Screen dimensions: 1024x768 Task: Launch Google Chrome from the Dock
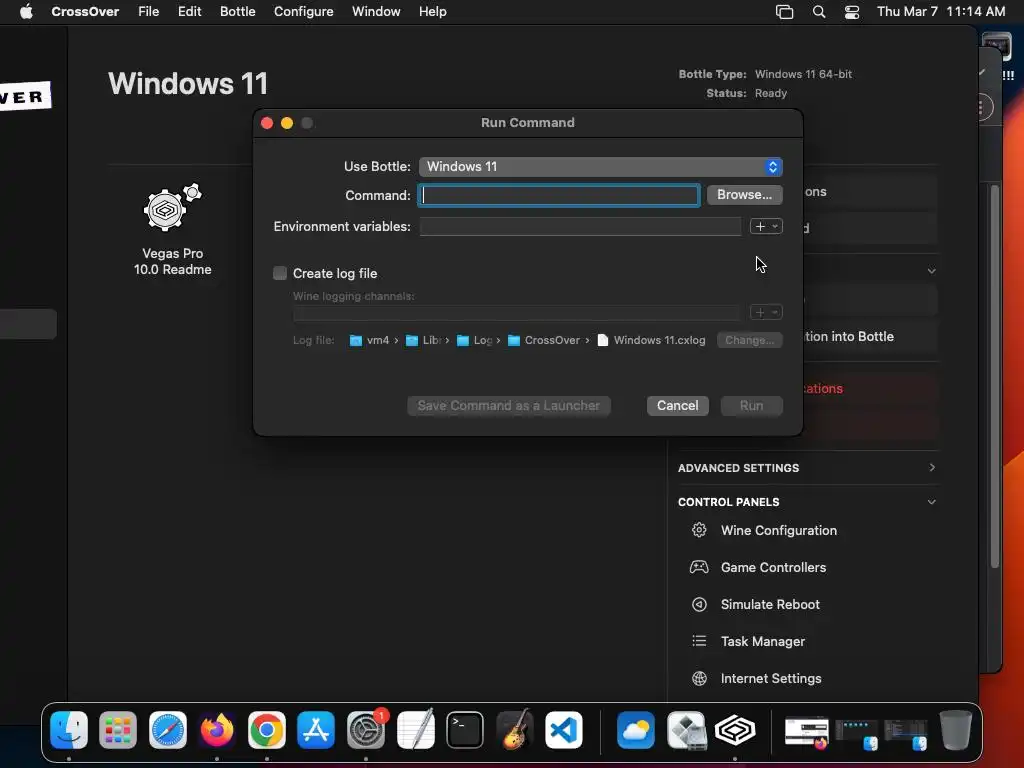(266, 729)
